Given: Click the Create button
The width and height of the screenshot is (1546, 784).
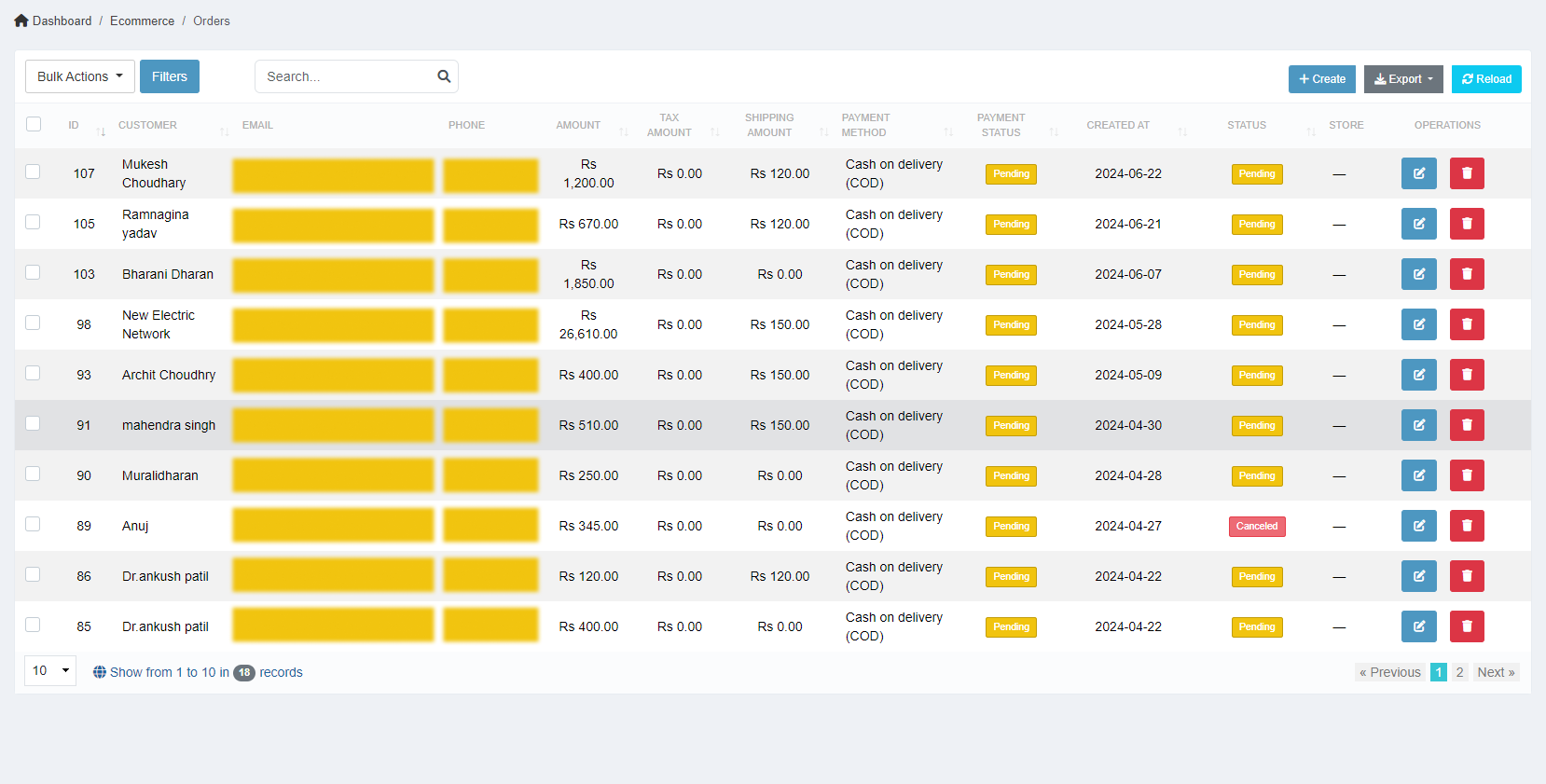Looking at the screenshot, I should click(x=1322, y=79).
